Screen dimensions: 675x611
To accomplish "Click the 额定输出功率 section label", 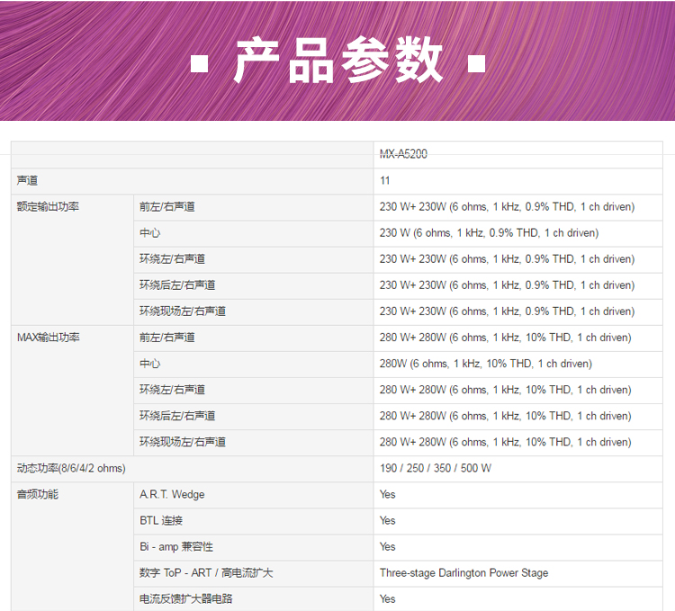I will [x=48, y=207].
